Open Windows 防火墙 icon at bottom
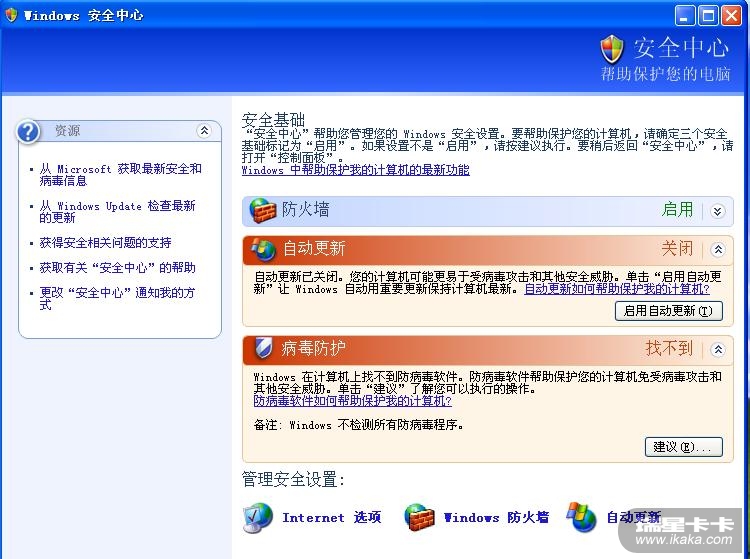Image resolution: width=750 pixels, height=559 pixels. 419,517
